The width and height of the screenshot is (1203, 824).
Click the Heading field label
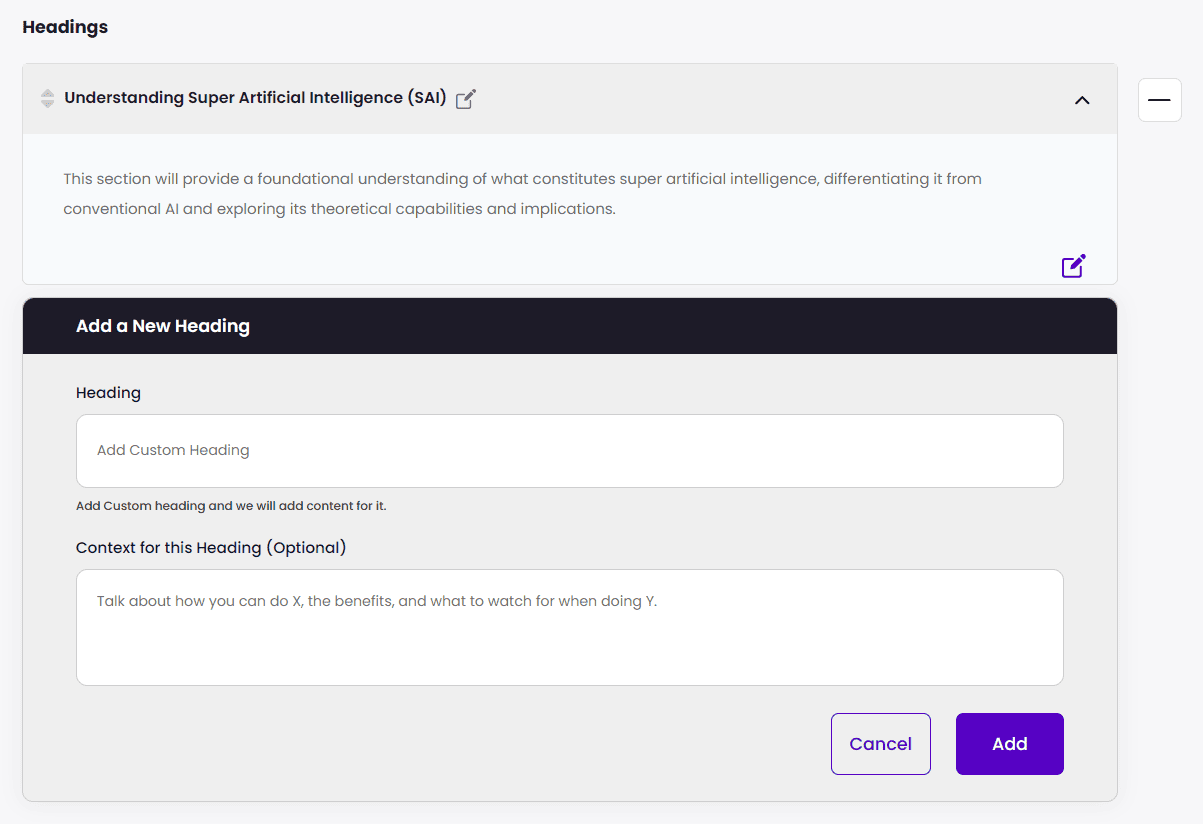(108, 393)
